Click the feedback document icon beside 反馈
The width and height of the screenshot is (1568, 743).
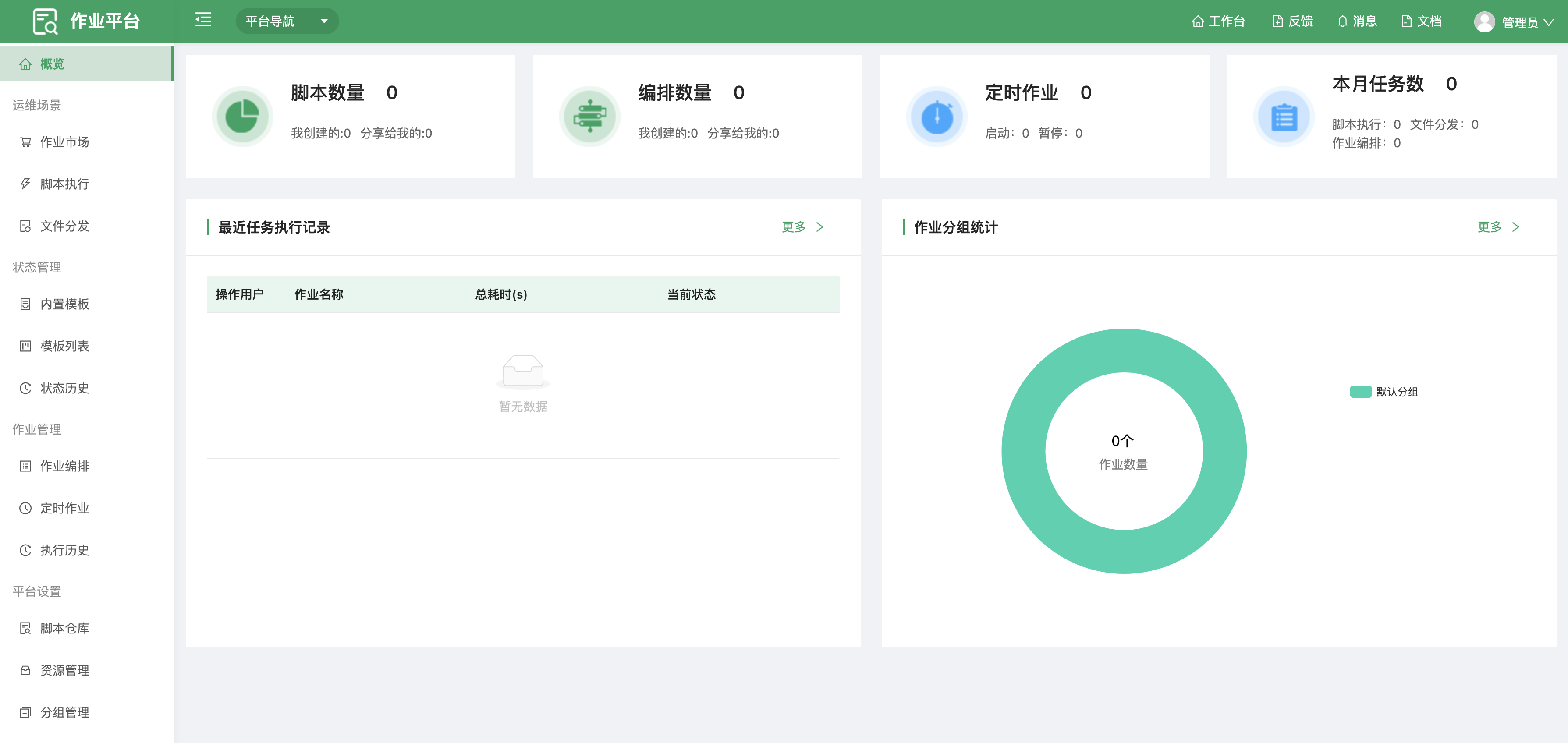[1277, 21]
